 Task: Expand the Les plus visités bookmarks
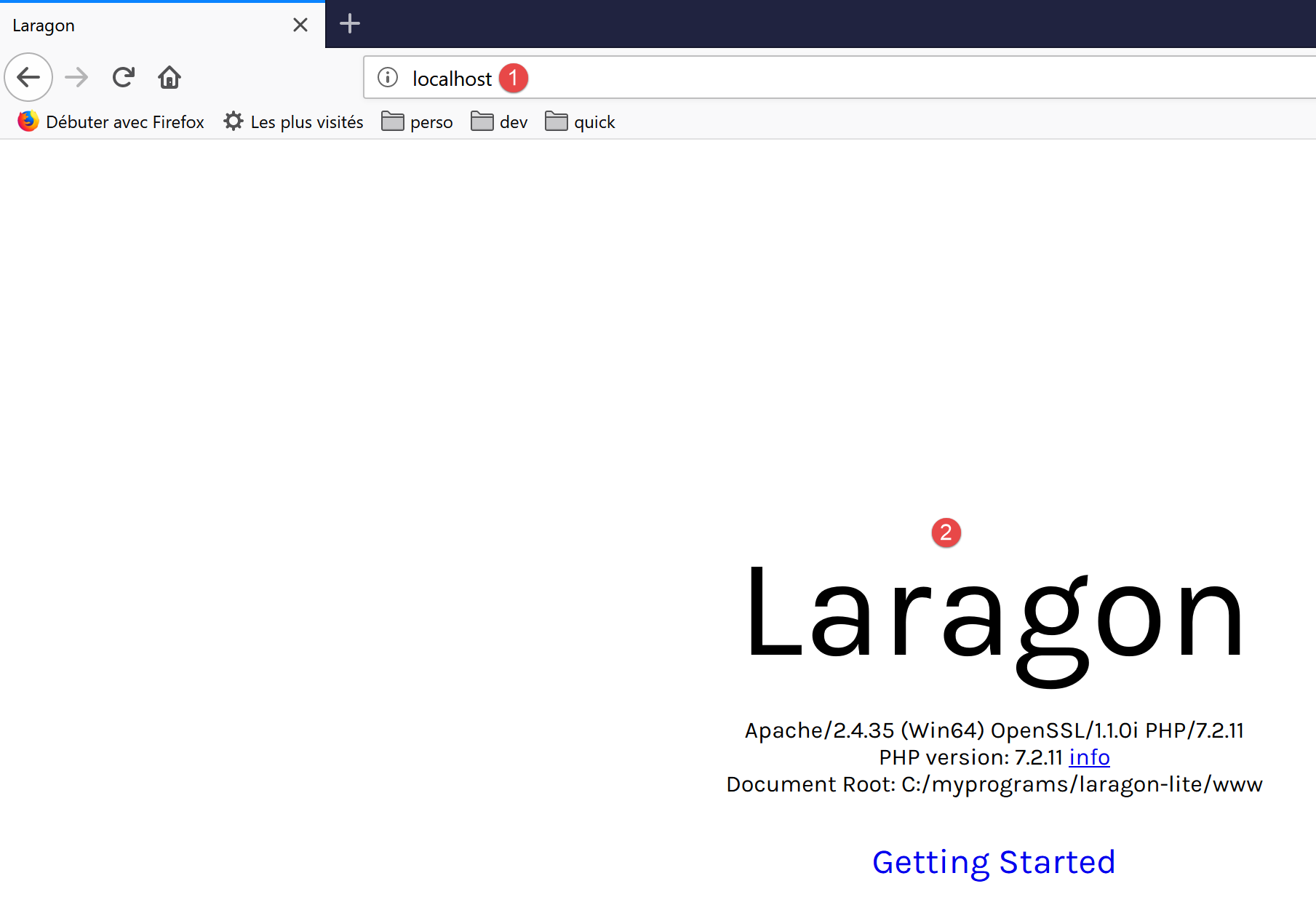pos(294,121)
